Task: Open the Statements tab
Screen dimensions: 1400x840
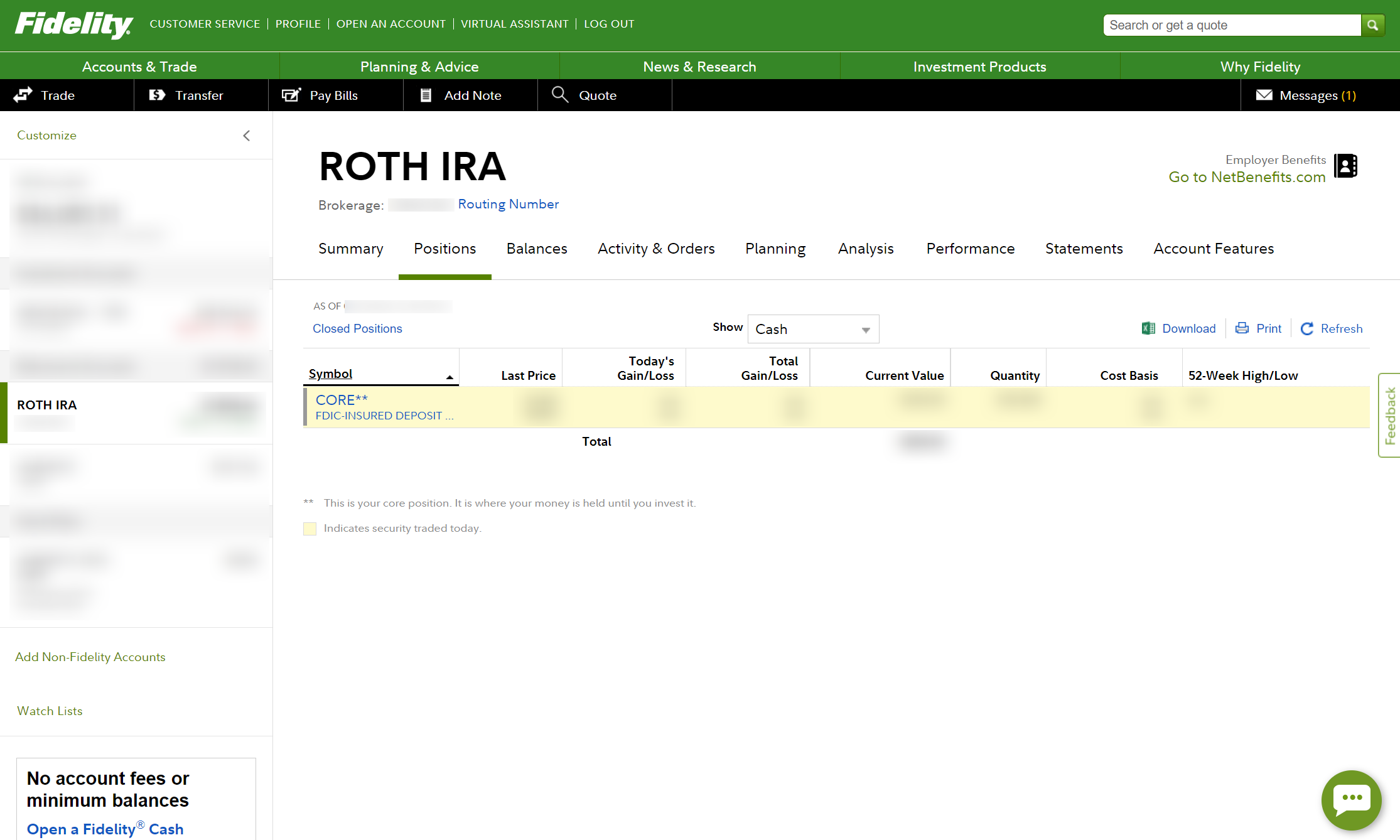Action: [x=1084, y=249]
